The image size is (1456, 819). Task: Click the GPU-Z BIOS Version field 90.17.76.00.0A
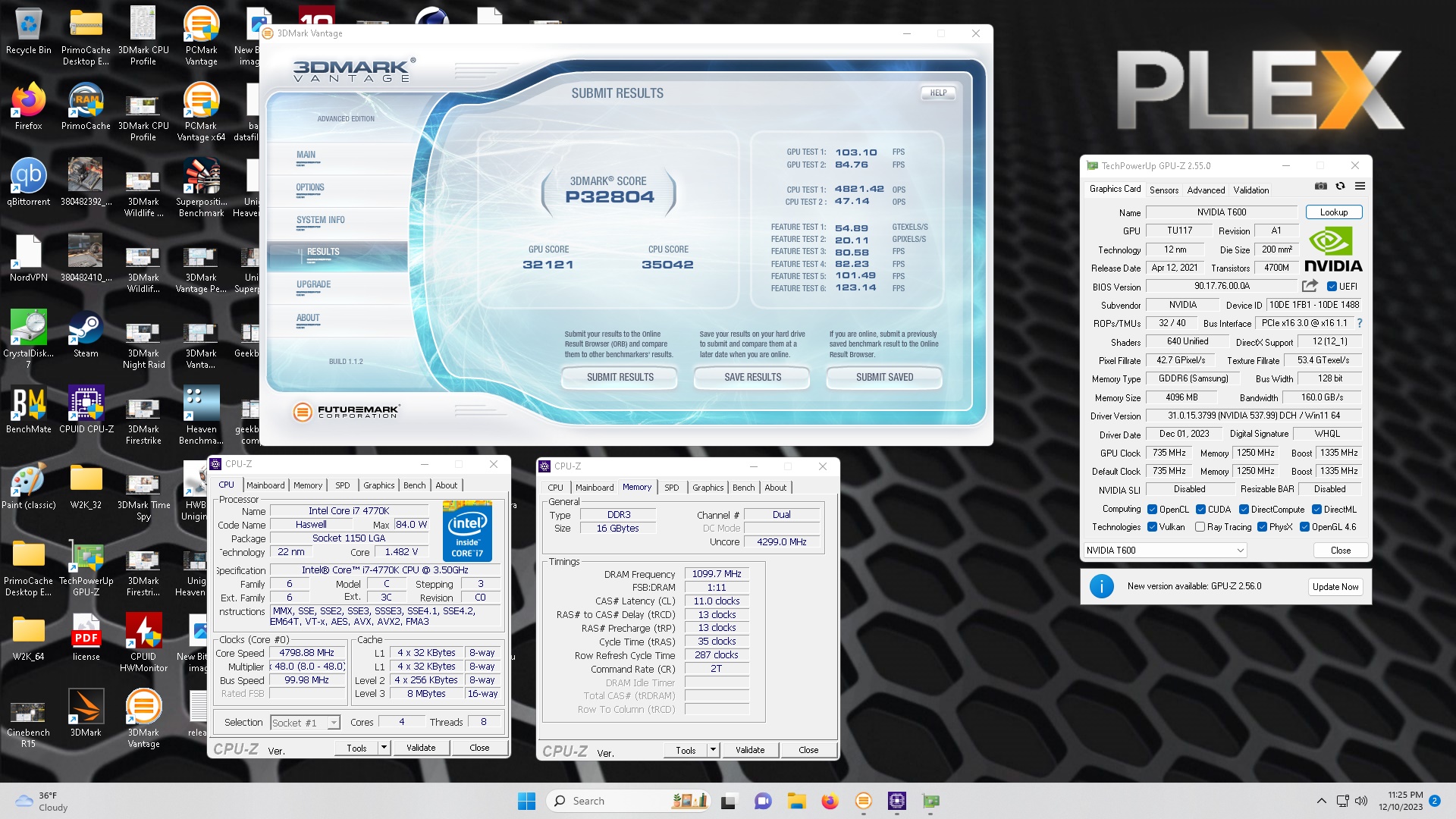pyautogui.click(x=1222, y=287)
